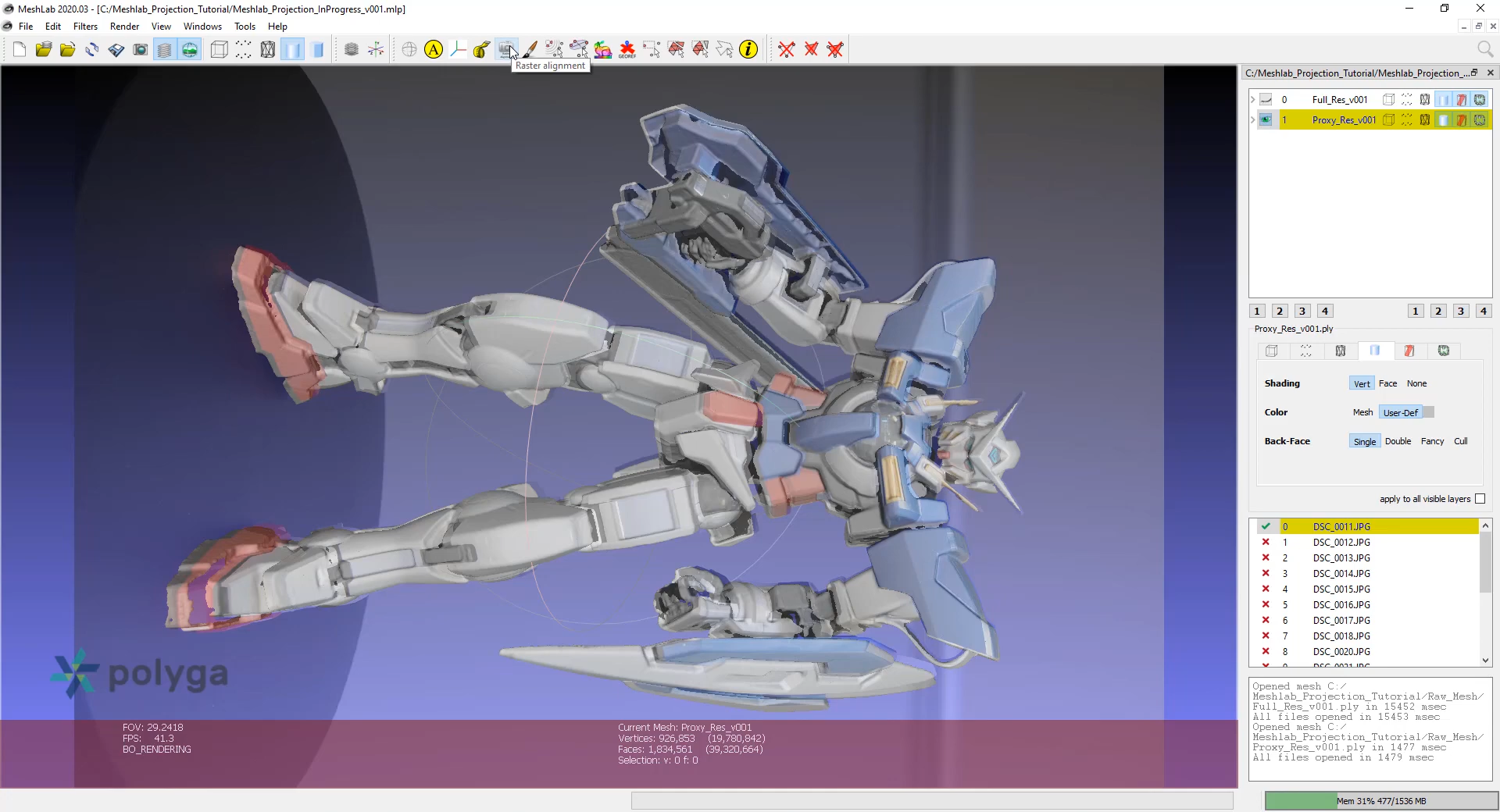Open the Filters menu
The height and width of the screenshot is (812, 1500).
click(x=85, y=27)
